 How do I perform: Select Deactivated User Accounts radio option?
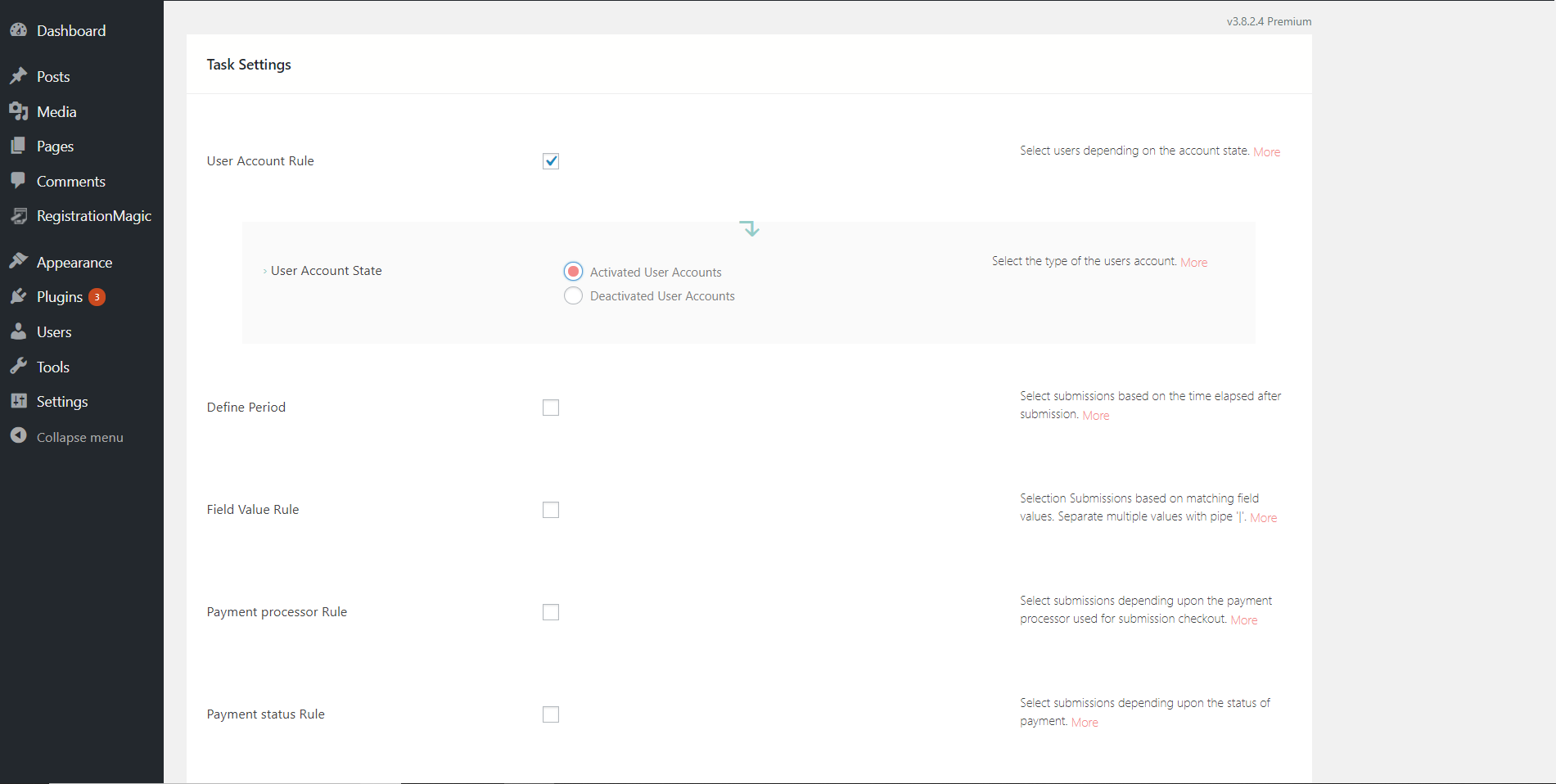[574, 295]
